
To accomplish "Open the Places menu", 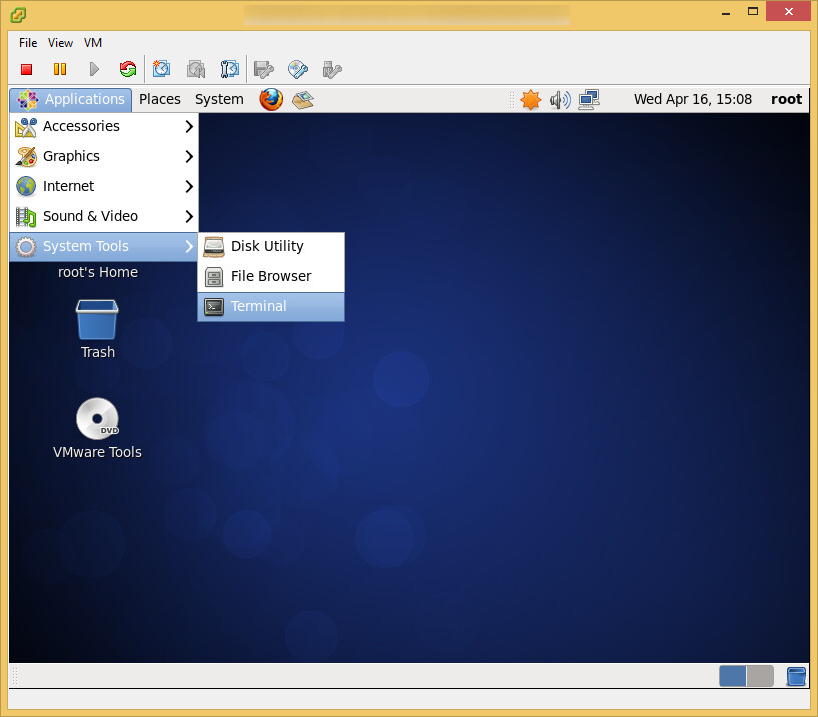I will (x=159, y=99).
